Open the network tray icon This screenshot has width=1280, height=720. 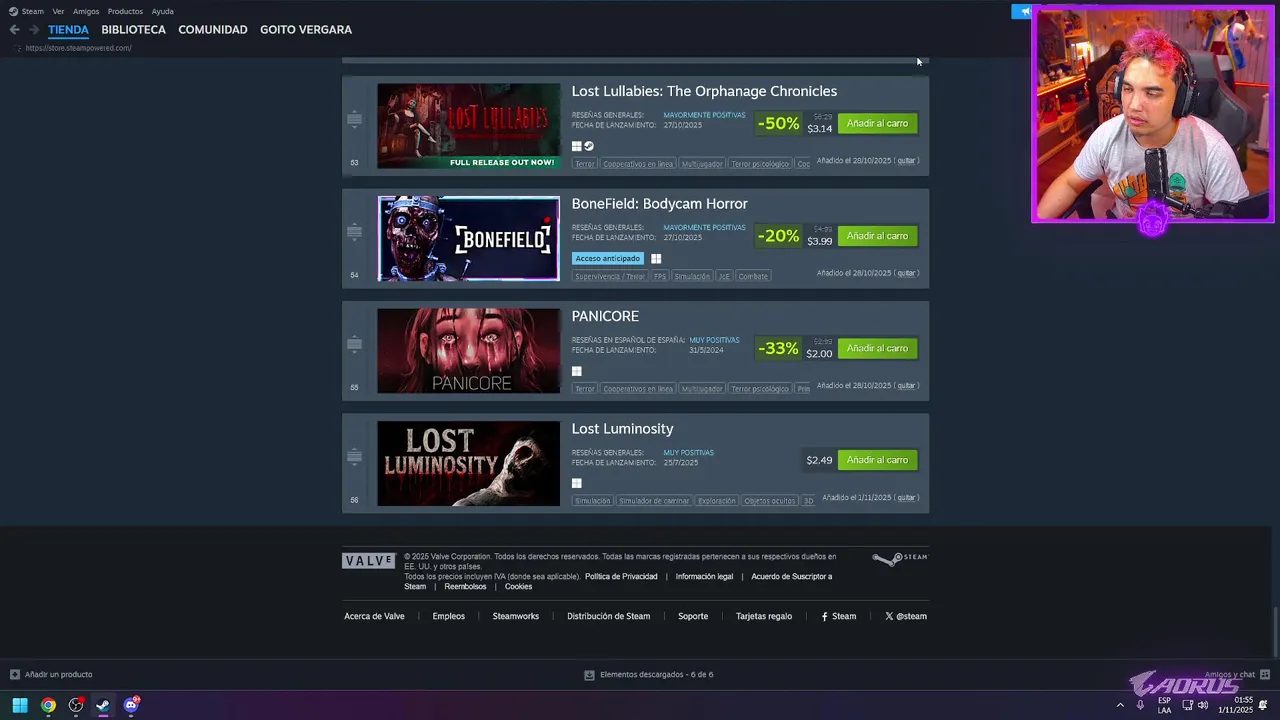1187,705
